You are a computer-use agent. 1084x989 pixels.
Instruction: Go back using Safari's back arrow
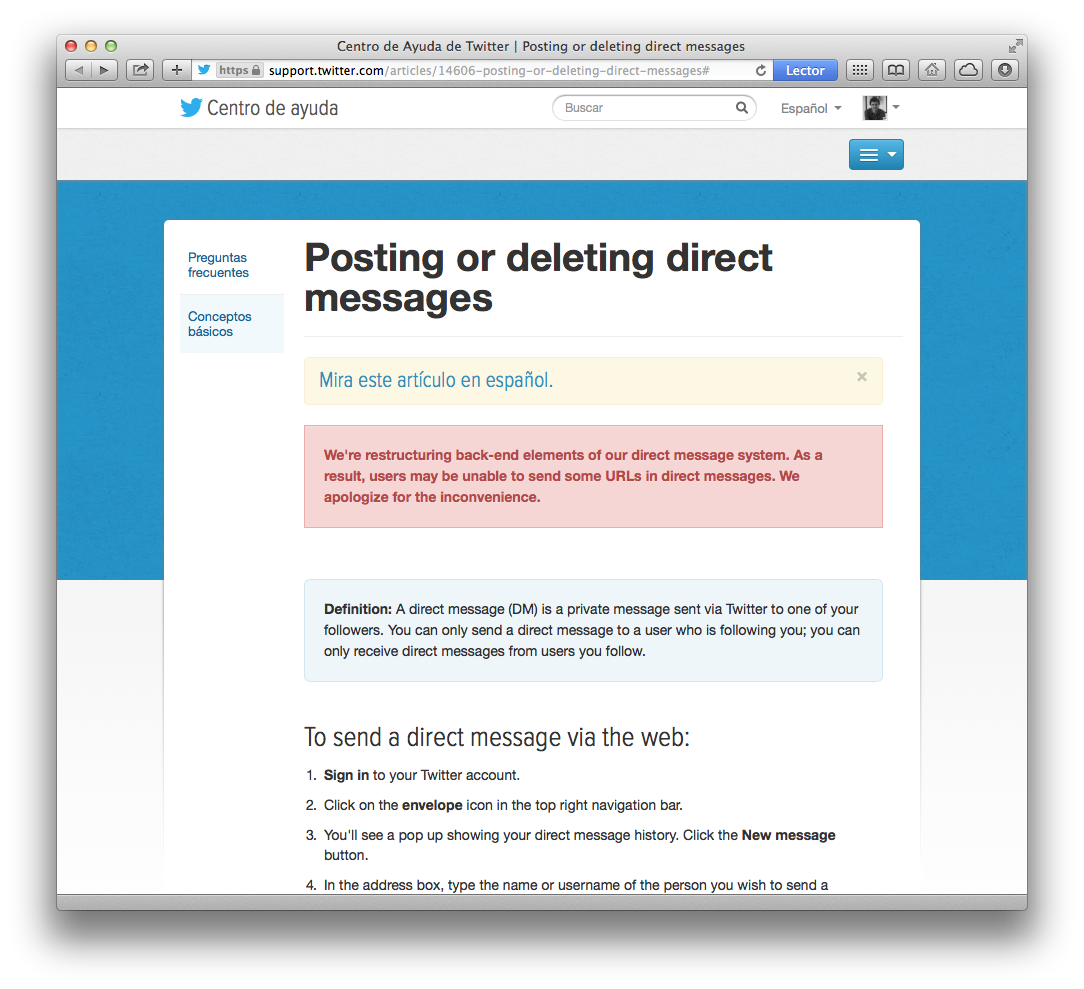(78, 70)
